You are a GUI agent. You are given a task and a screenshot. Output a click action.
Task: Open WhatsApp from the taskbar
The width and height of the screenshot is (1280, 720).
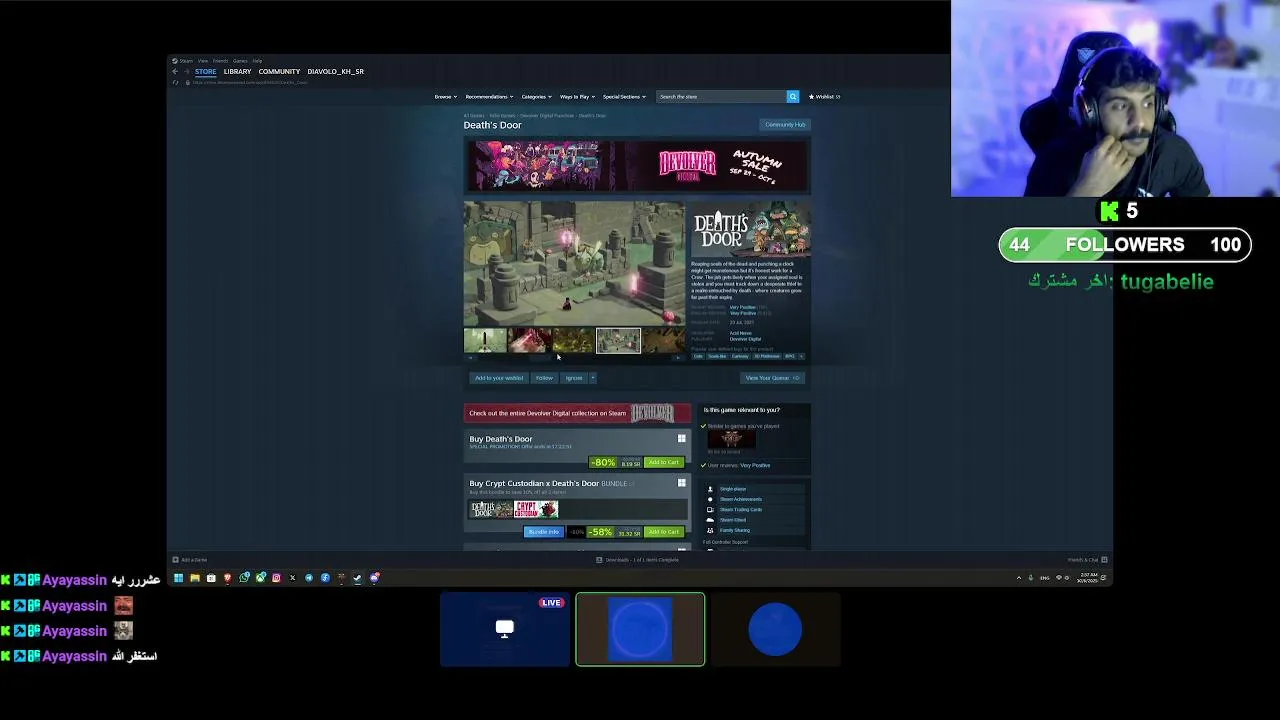[x=244, y=578]
